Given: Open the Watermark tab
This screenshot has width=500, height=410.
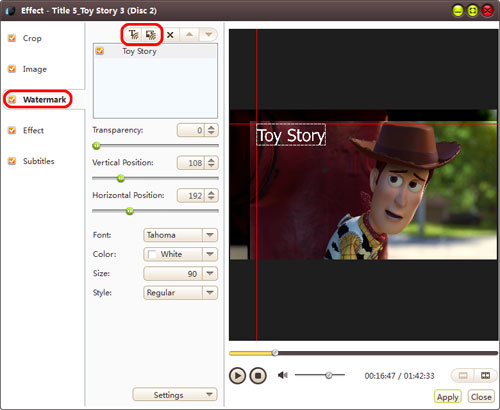Looking at the screenshot, I should (44, 100).
